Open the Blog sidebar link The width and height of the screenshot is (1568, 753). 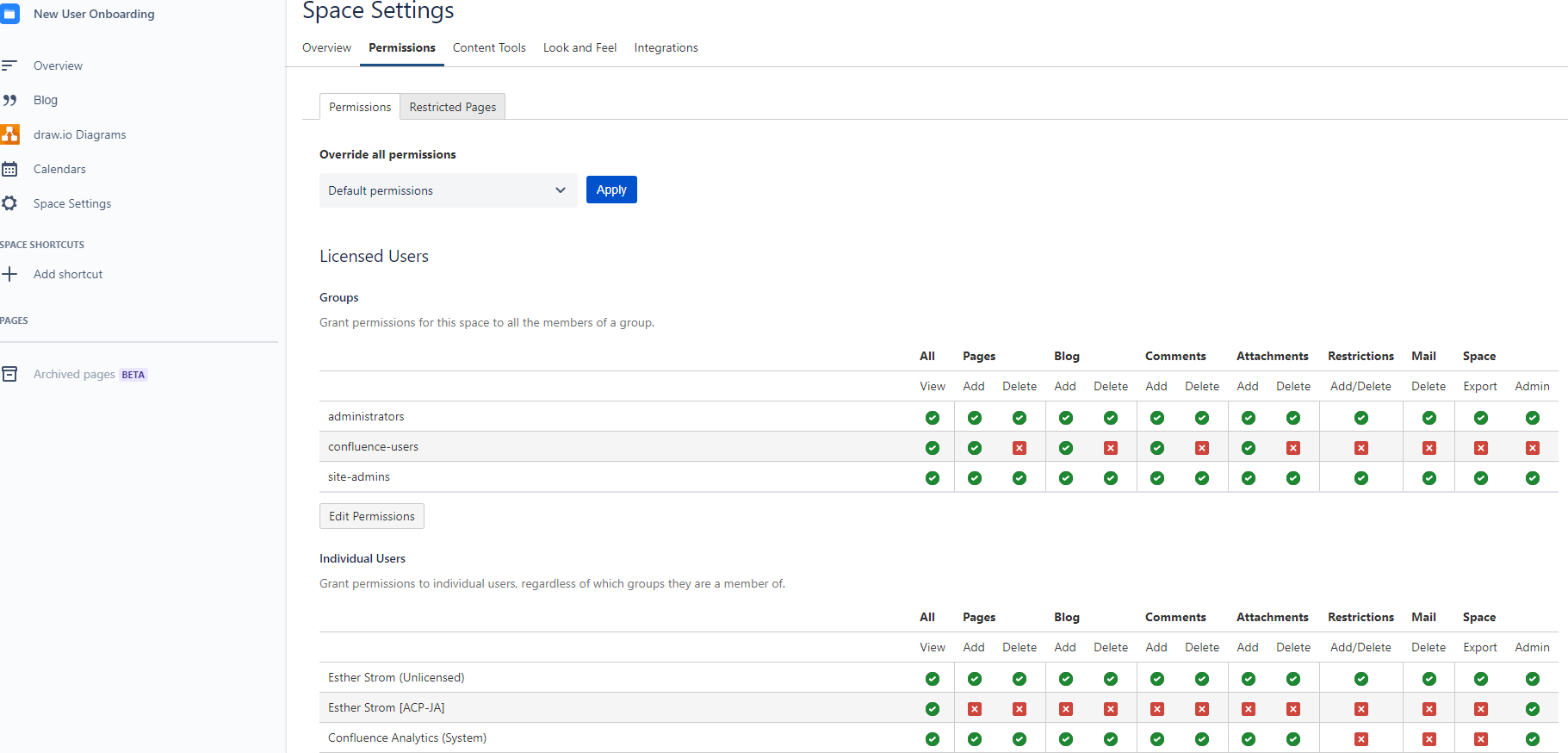click(x=46, y=100)
